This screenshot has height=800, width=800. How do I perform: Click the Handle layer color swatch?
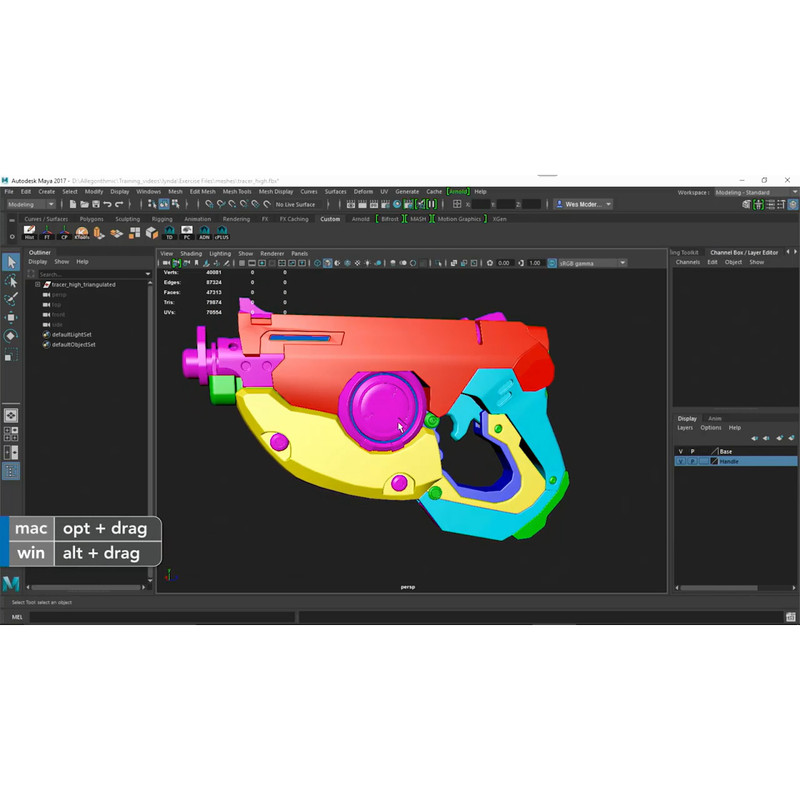[x=713, y=461]
